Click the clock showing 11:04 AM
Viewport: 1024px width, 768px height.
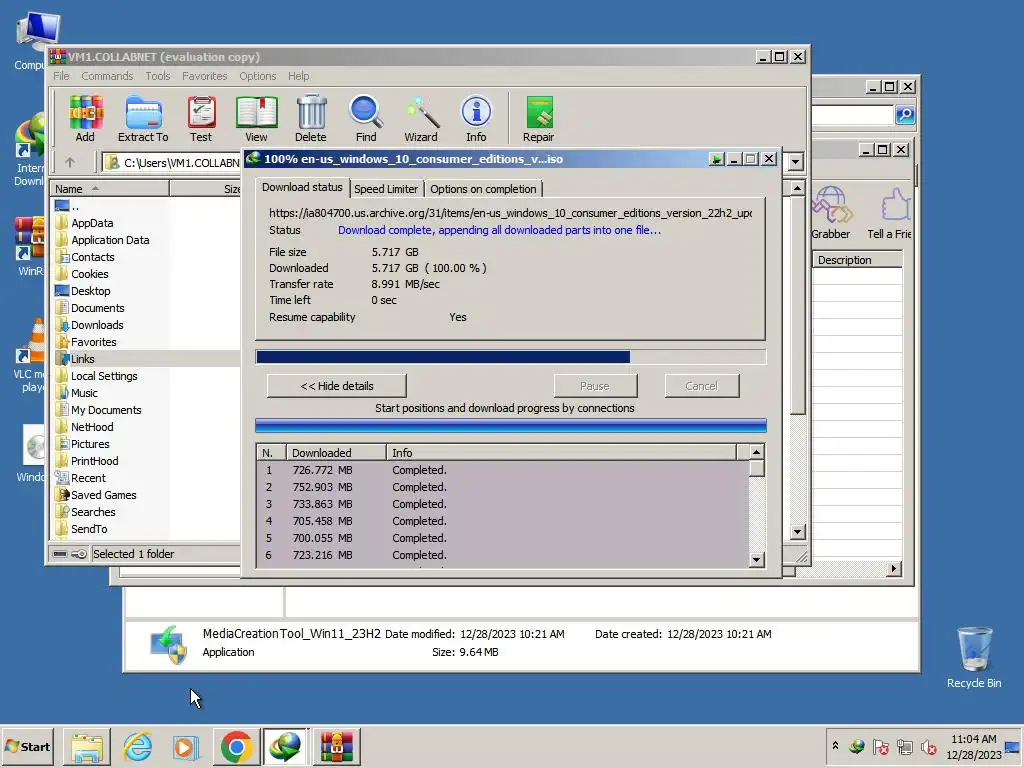point(973,739)
